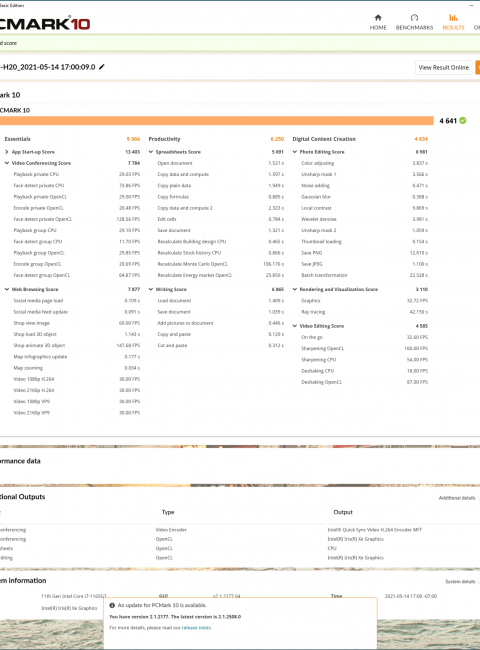Select the Load document row
The height and width of the screenshot is (650, 480).
click(221, 301)
